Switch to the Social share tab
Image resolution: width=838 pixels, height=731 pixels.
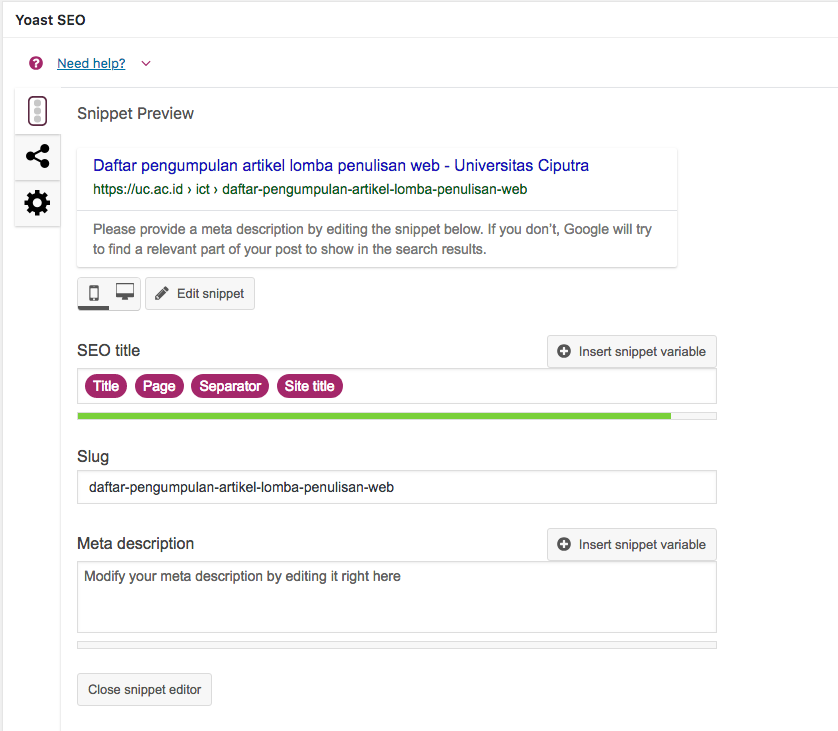pos(37,157)
